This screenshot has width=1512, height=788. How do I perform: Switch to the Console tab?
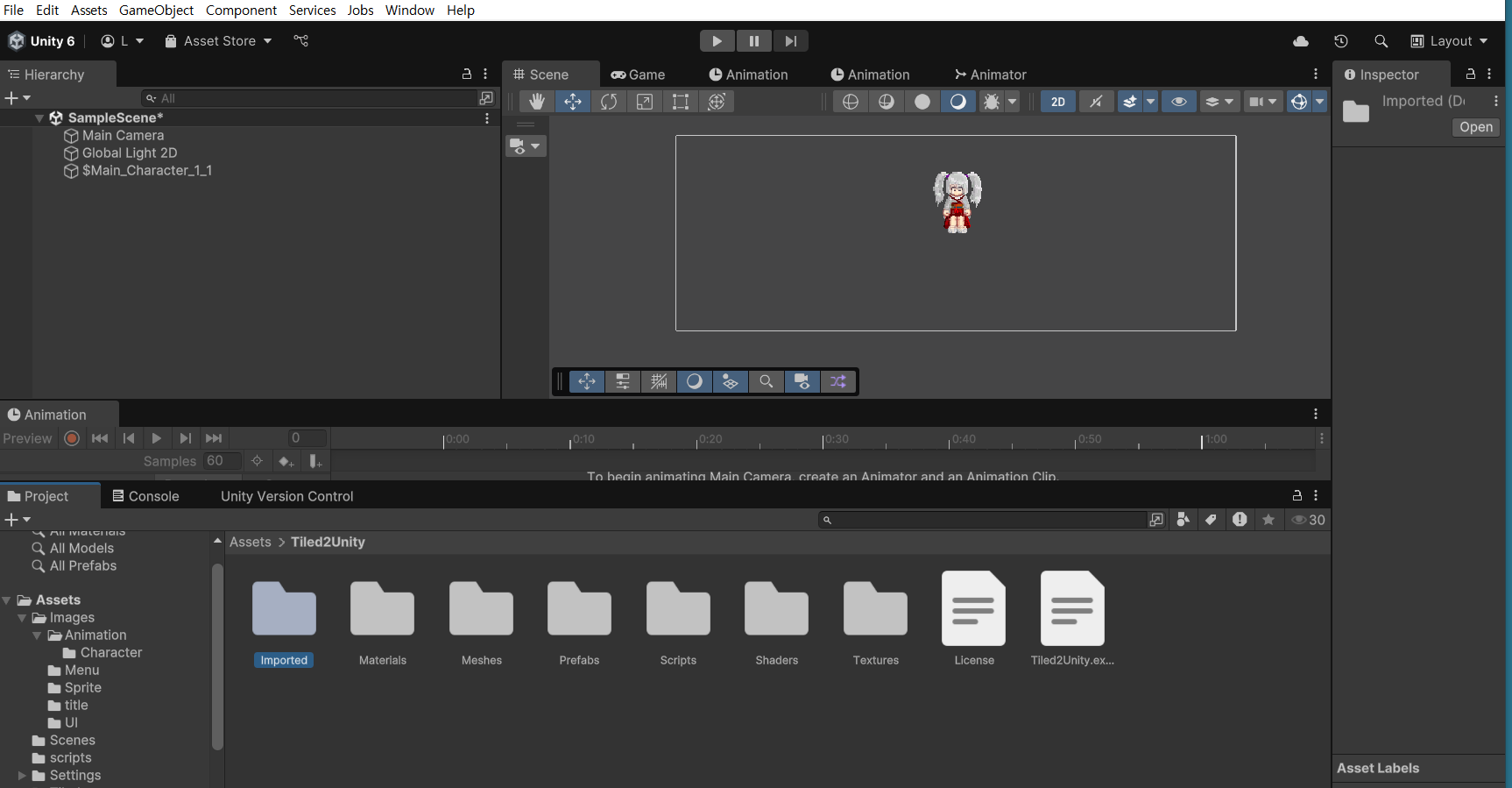(145, 496)
